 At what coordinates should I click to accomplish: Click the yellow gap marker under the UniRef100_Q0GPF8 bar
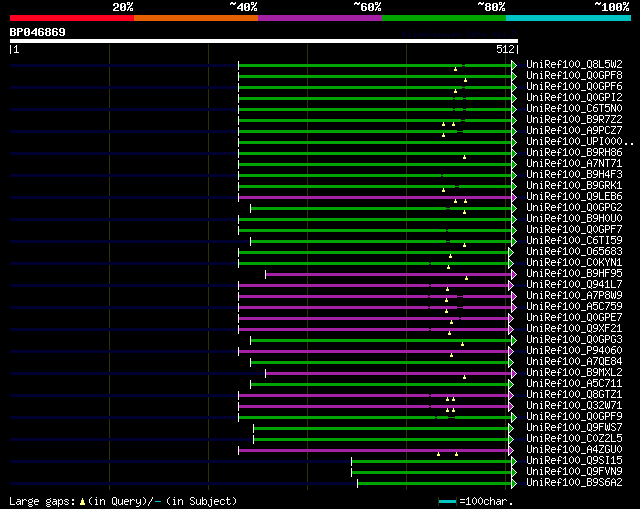[x=465, y=80]
